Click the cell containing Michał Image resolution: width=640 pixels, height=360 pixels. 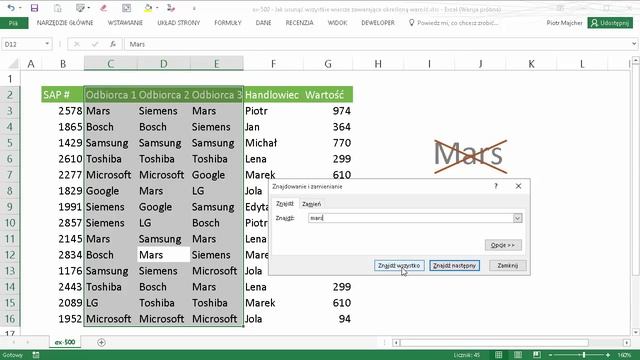pyautogui.click(x=273, y=143)
